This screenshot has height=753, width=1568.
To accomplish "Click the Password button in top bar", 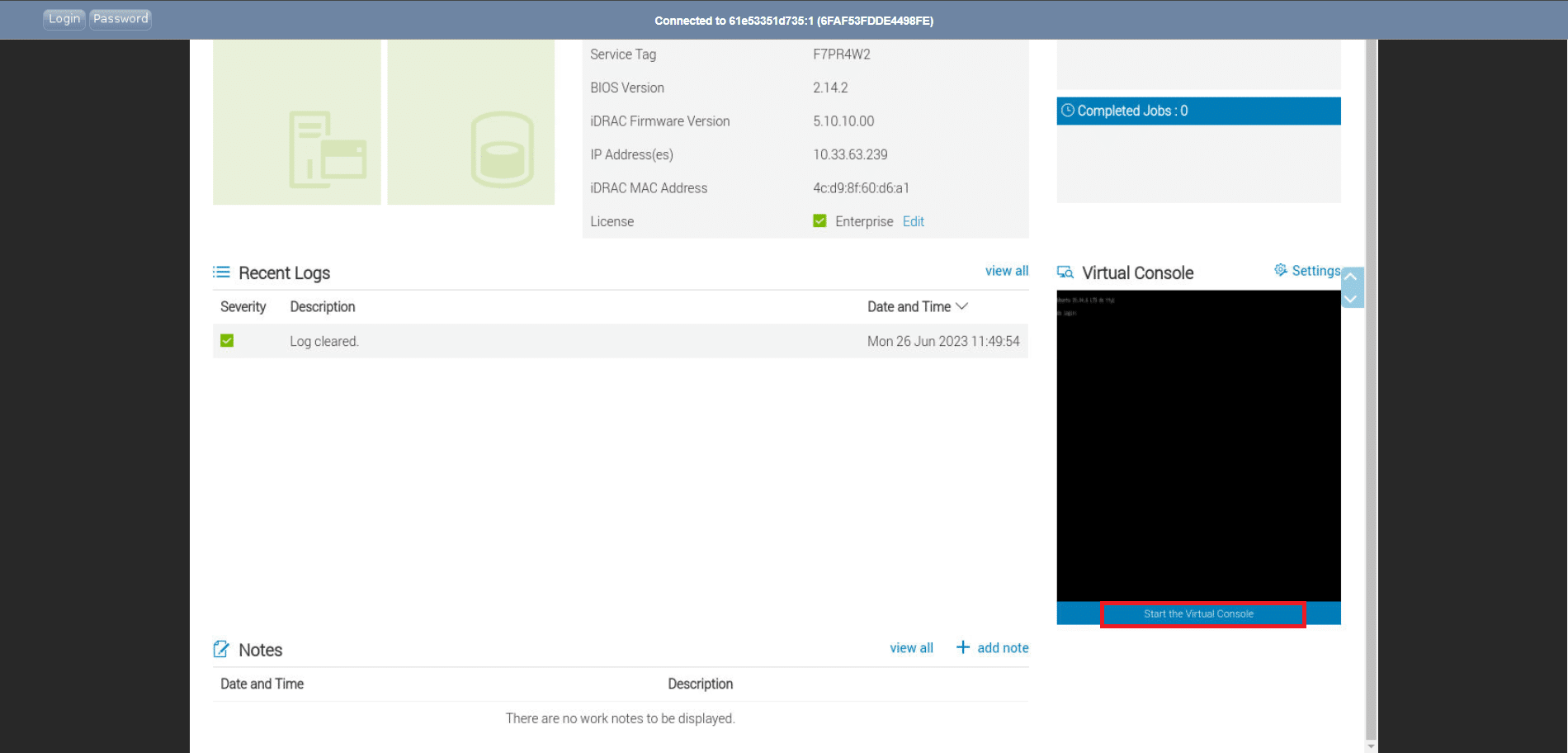I will click(x=120, y=19).
